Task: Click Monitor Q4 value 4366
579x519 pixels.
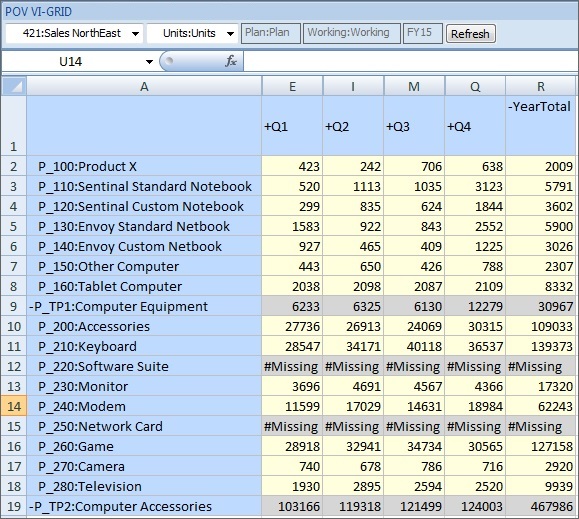Action: coord(475,386)
